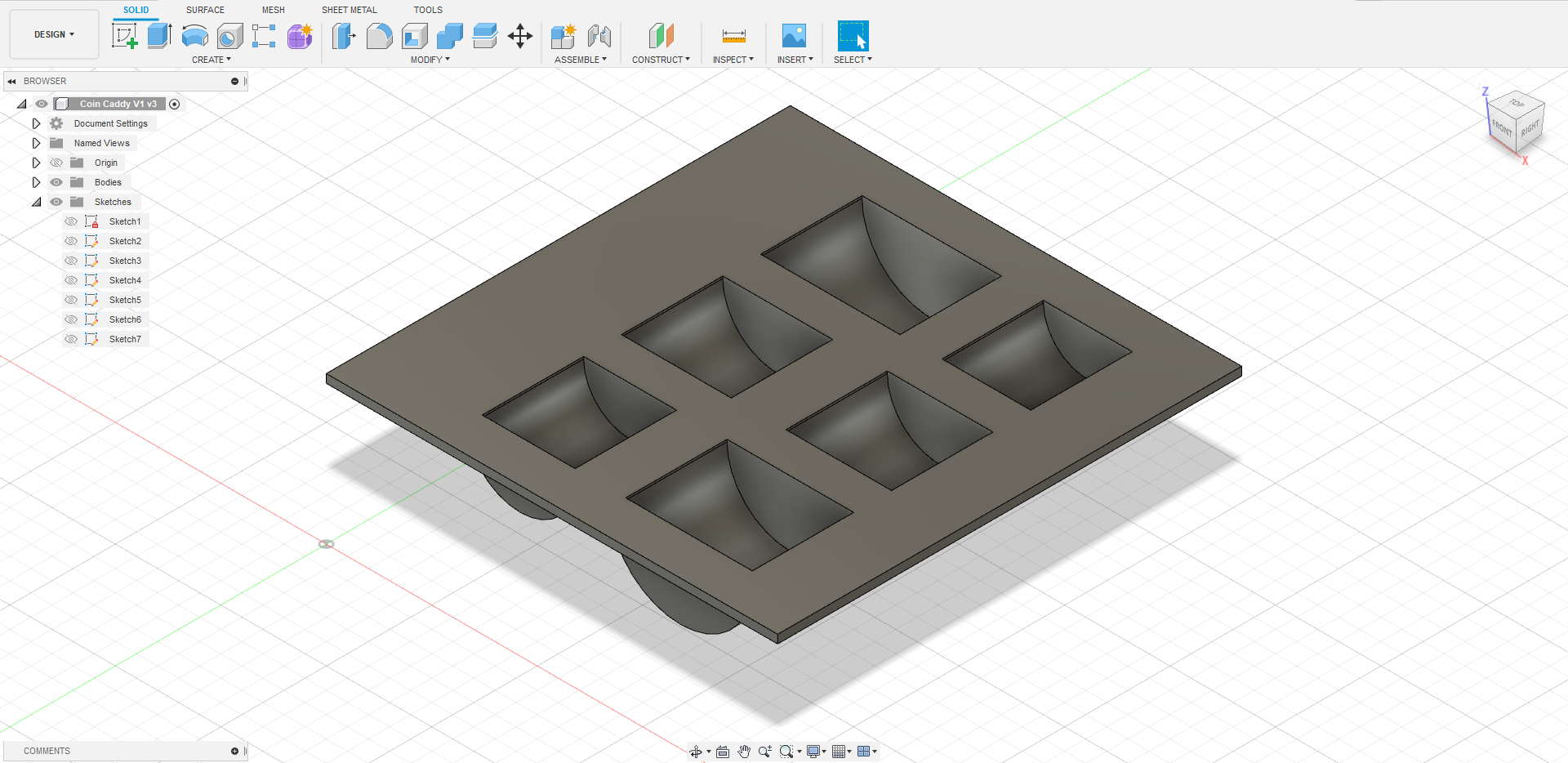This screenshot has width=1568, height=763.
Task: Click the Create Form purple icon
Action: [300, 36]
